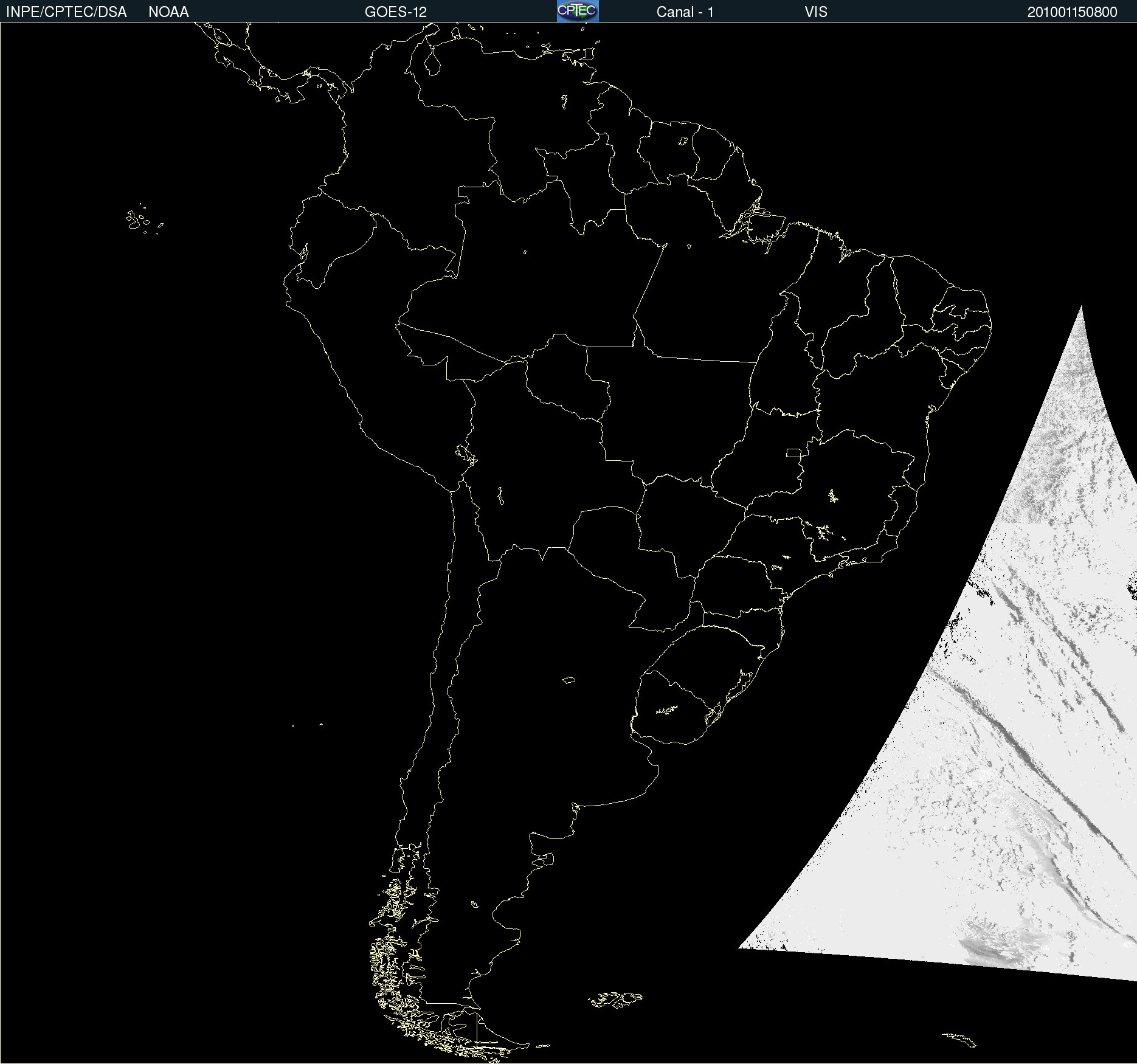The width and height of the screenshot is (1137, 1064).
Task: Select the NOAA label in the header
Action: [x=168, y=12]
